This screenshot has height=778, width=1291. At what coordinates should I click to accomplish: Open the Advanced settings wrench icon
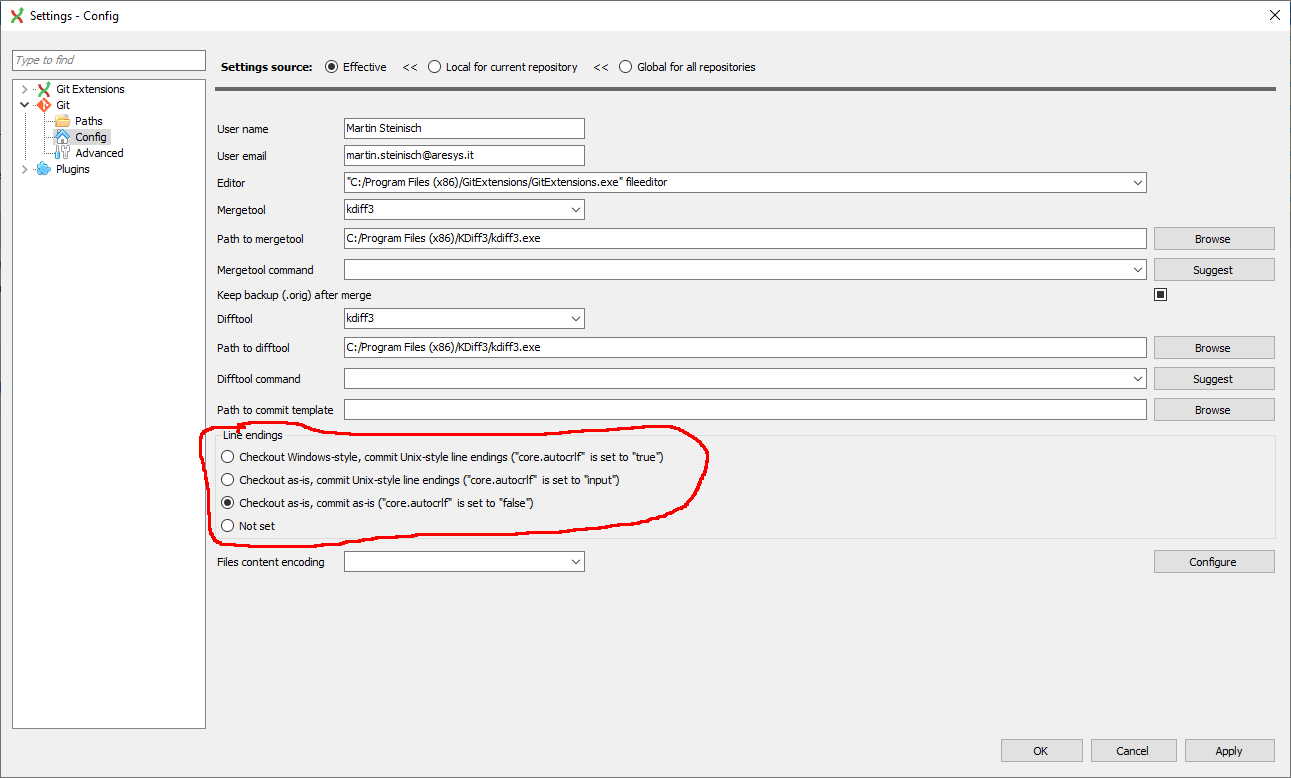tap(64, 152)
